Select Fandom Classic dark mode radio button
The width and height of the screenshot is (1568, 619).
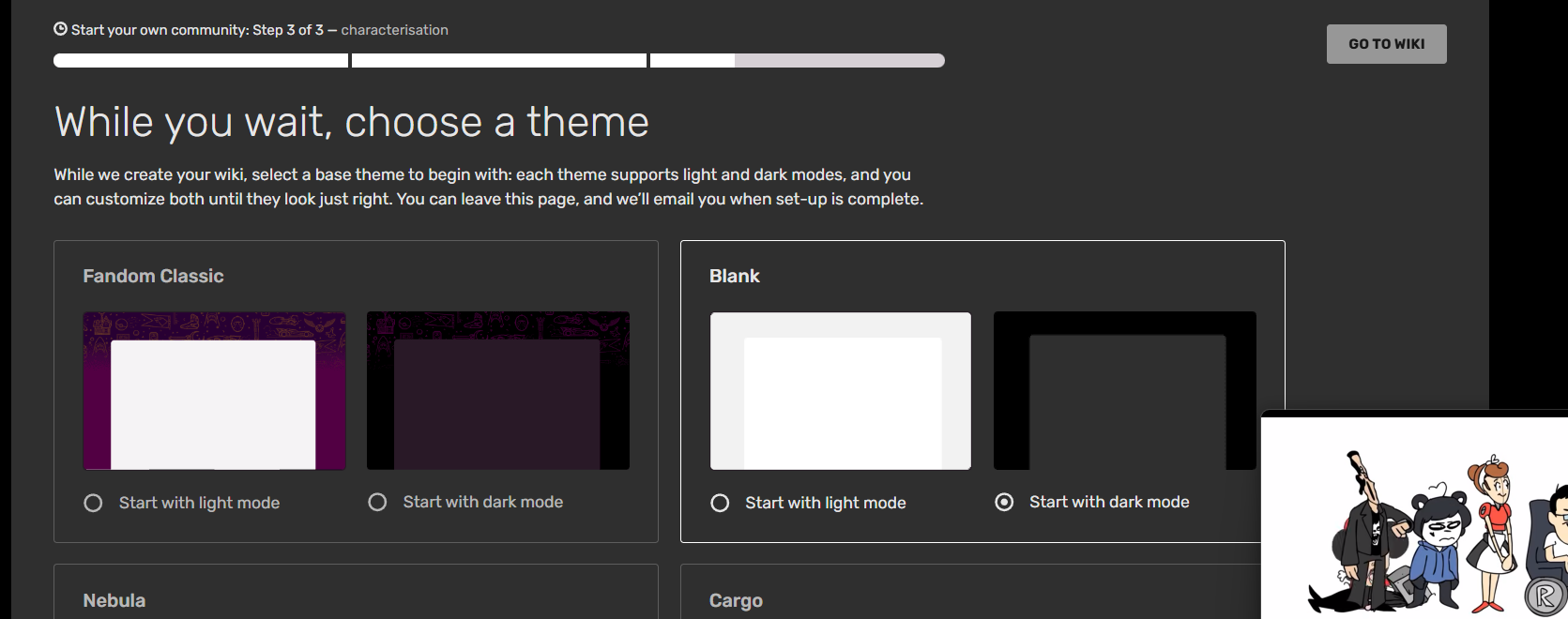pos(377,502)
